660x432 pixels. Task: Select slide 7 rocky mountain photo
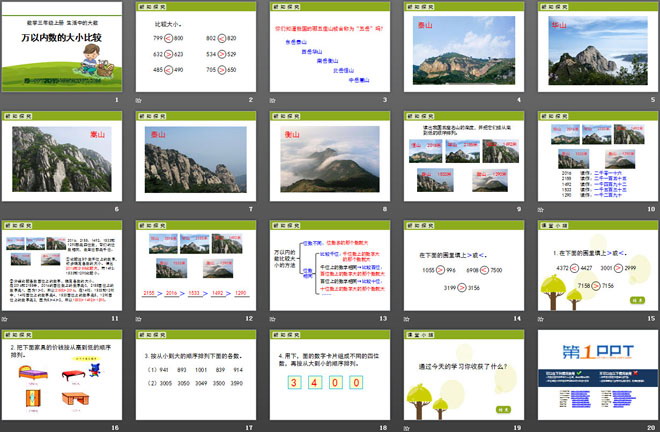(x=196, y=156)
